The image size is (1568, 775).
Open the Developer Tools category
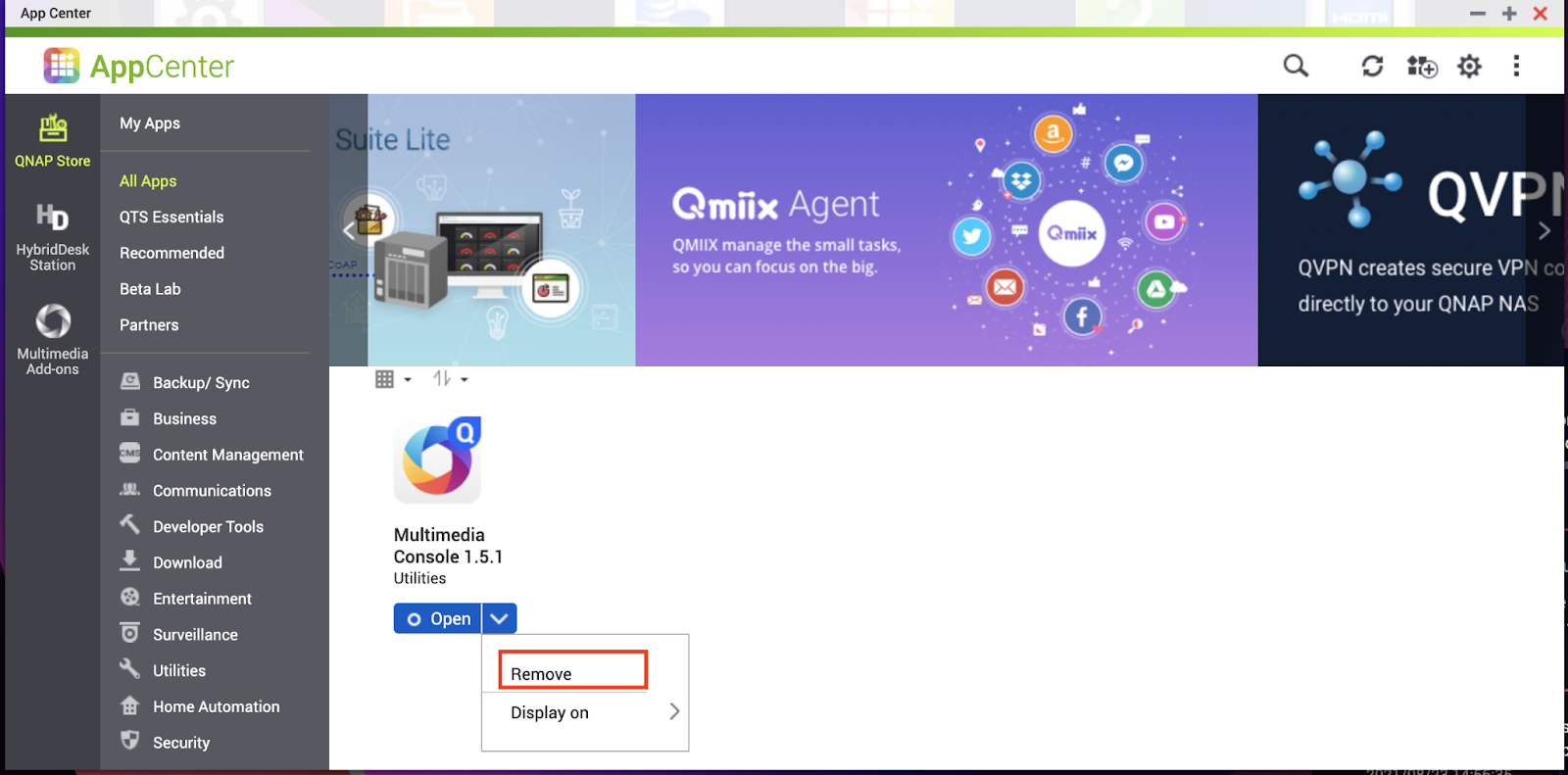click(x=191, y=527)
